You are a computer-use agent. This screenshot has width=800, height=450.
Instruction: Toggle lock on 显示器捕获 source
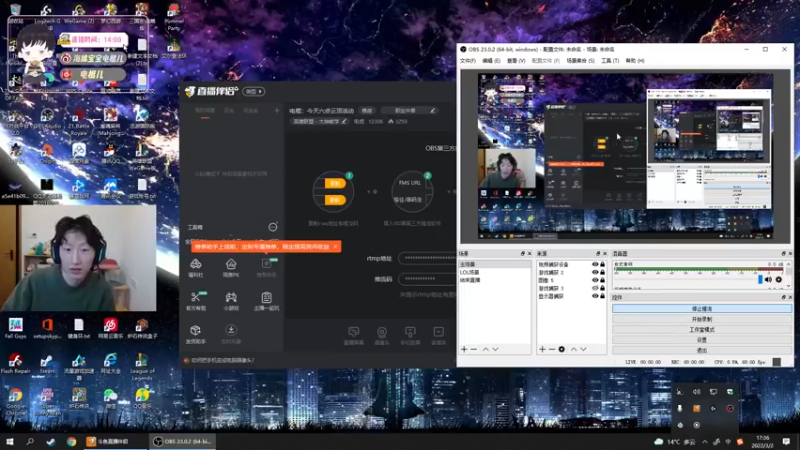[x=603, y=296]
